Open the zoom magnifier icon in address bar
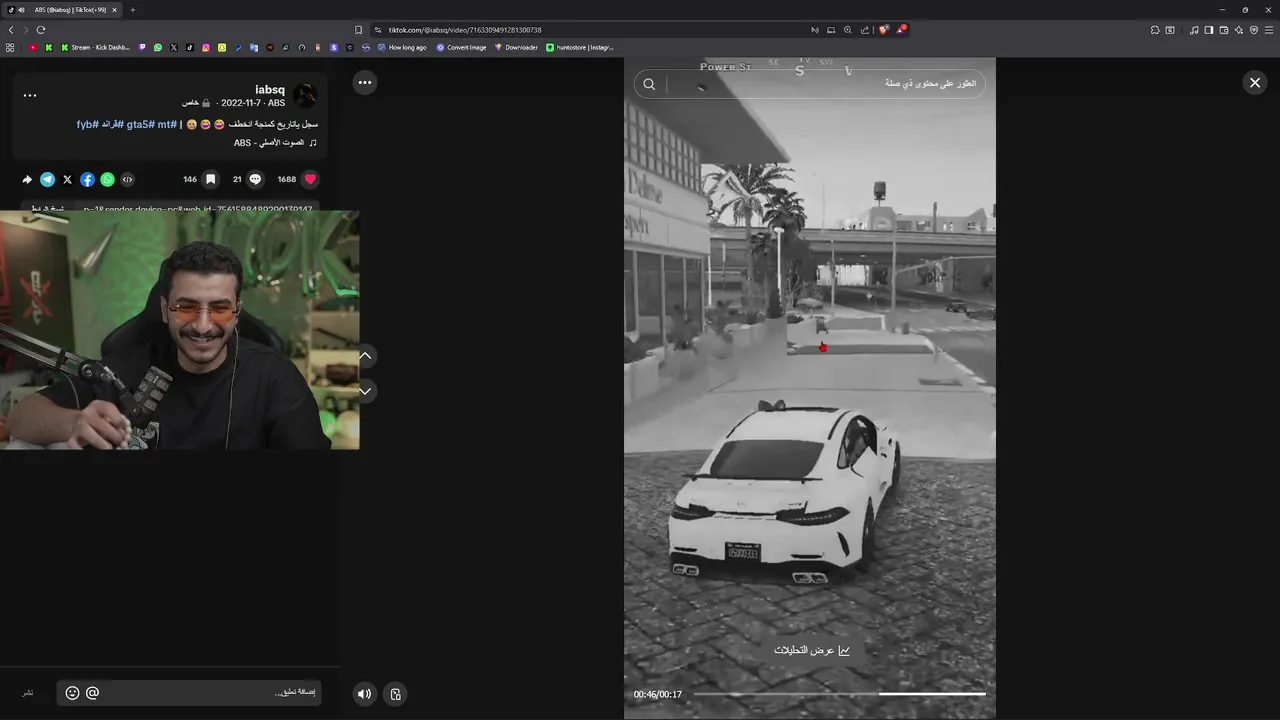Screen dimensions: 1280x720 [x=848, y=30]
